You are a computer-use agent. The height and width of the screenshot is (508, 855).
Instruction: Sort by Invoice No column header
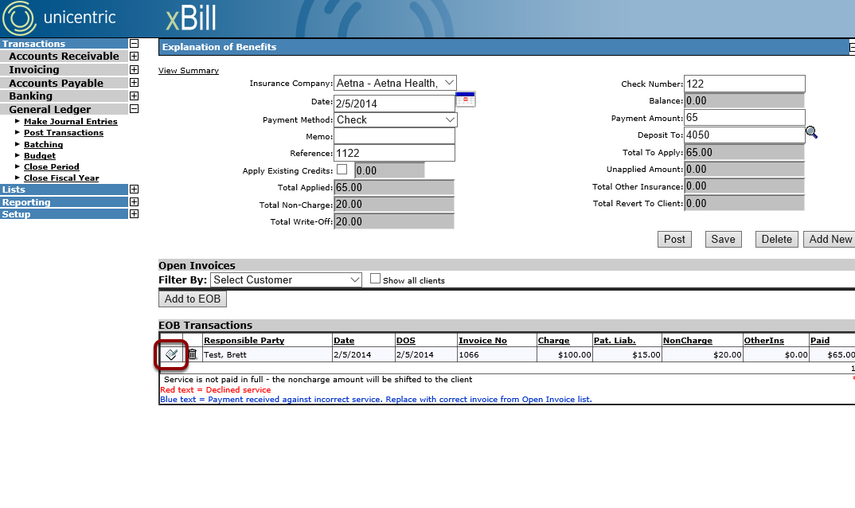pyautogui.click(x=483, y=340)
